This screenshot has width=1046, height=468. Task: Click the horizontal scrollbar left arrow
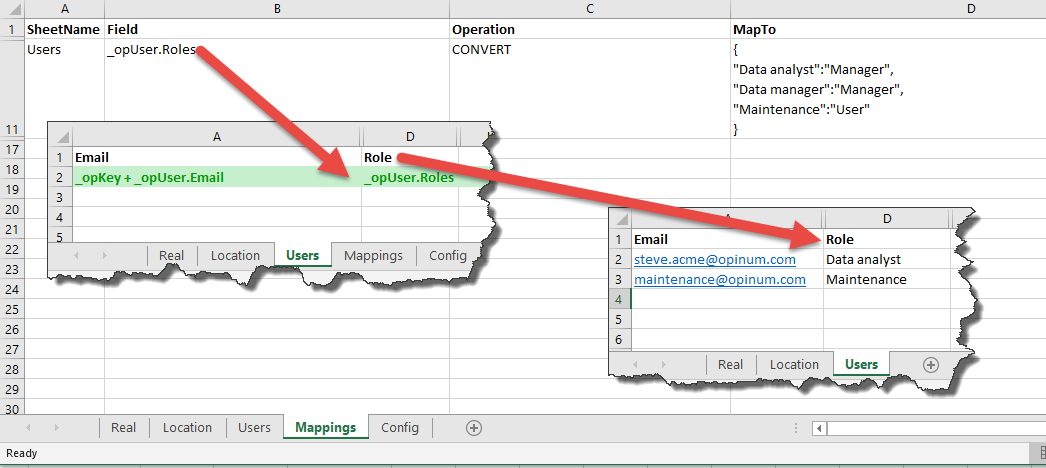pyautogui.click(x=820, y=428)
